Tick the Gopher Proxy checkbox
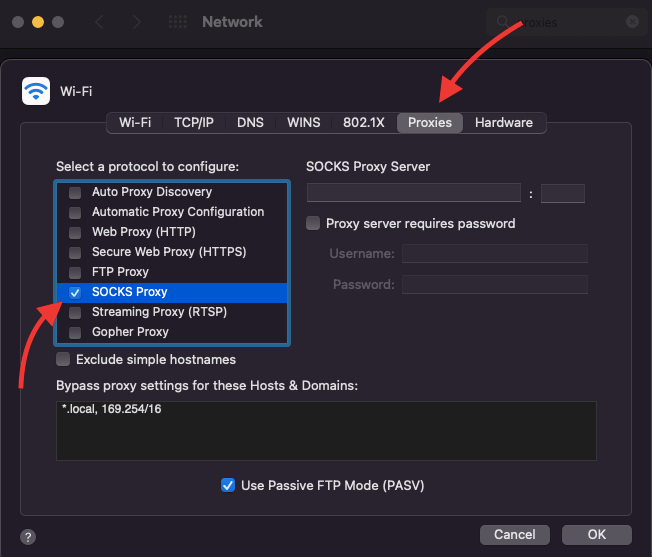652x557 pixels. pos(75,333)
